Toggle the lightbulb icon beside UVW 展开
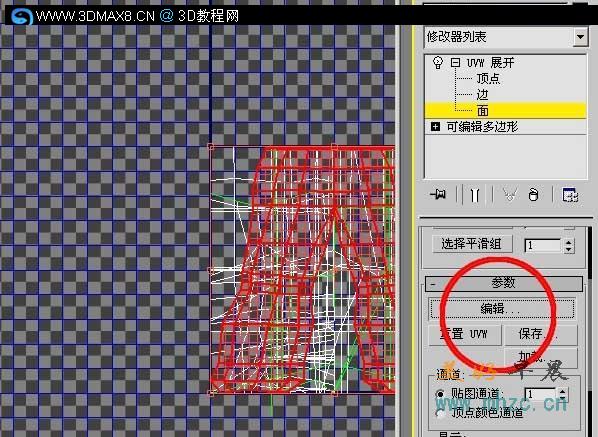 [x=438, y=63]
